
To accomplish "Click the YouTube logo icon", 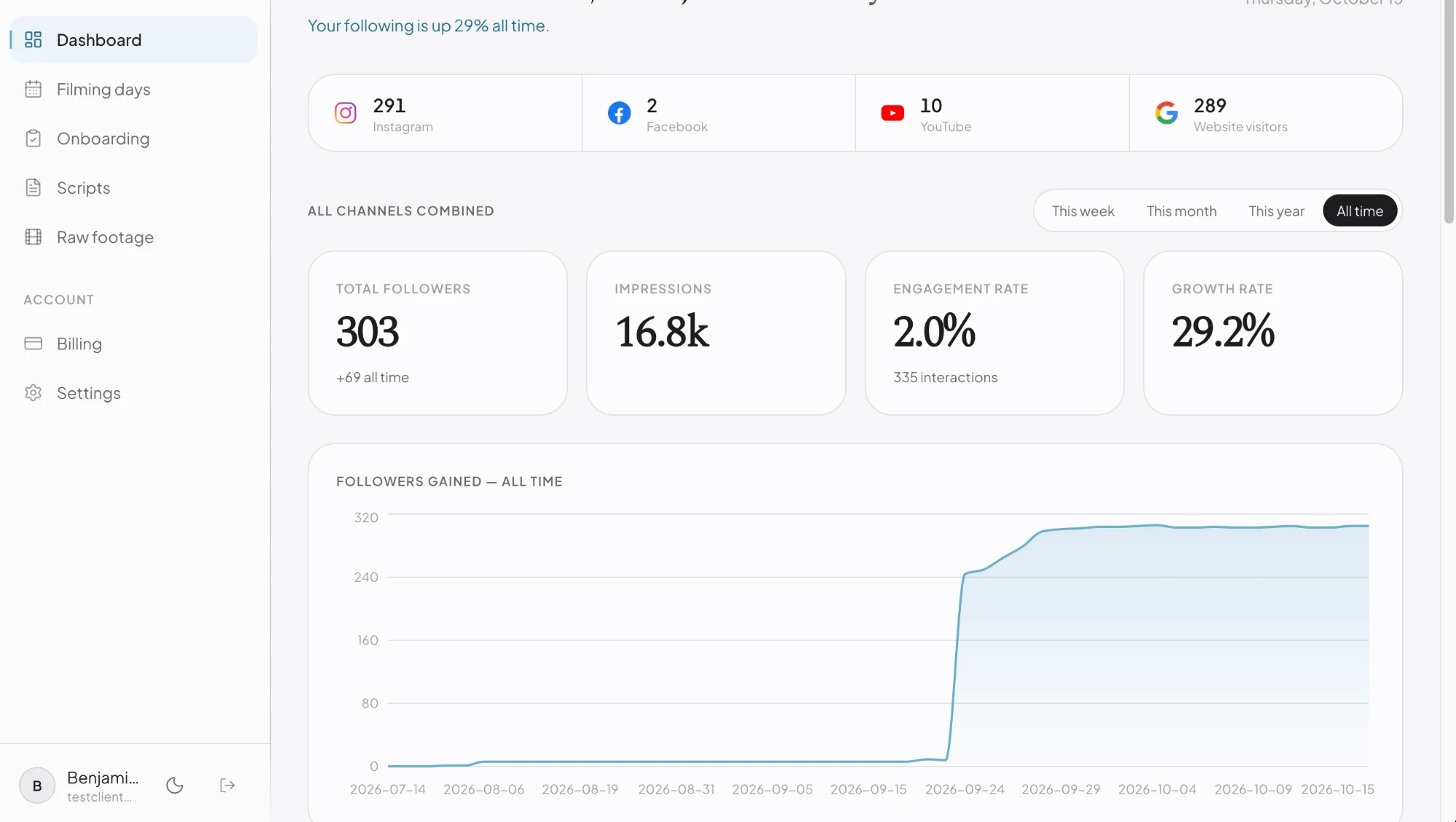I will coord(893,113).
